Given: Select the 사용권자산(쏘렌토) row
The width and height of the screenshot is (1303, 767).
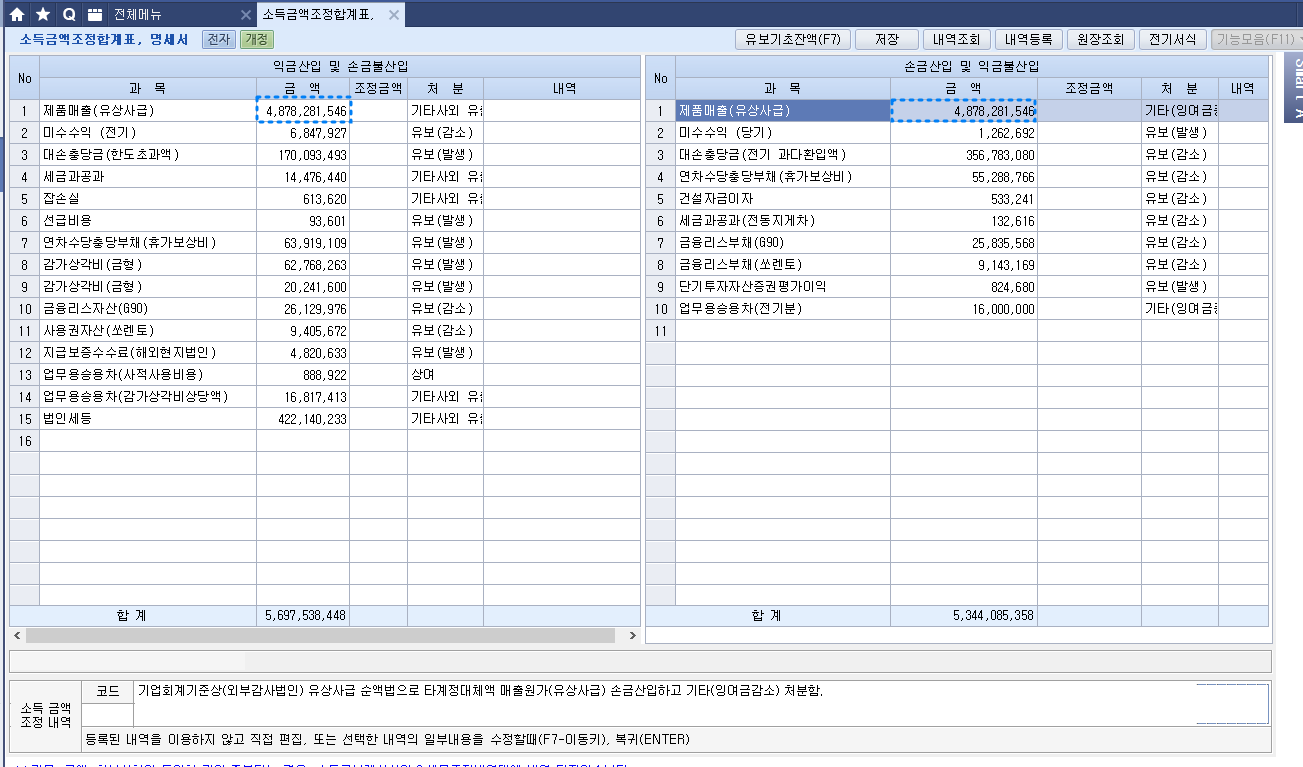Looking at the screenshot, I should pyautogui.click(x=325, y=331).
